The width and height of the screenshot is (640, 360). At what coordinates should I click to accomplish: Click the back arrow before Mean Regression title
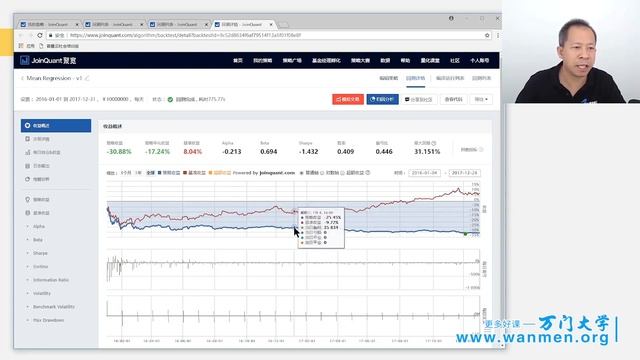22,78
